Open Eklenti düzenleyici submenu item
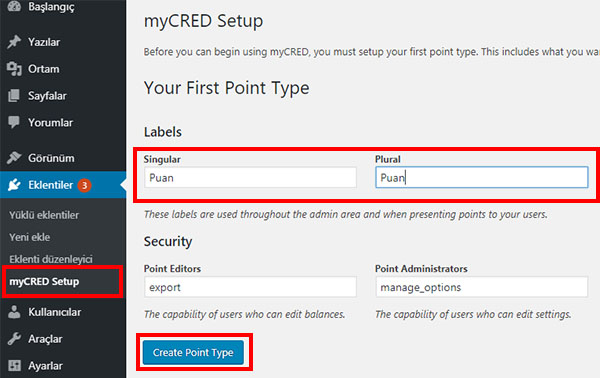The width and height of the screenshot is (600, 378). pyautogui.click(x=51, y=259)
